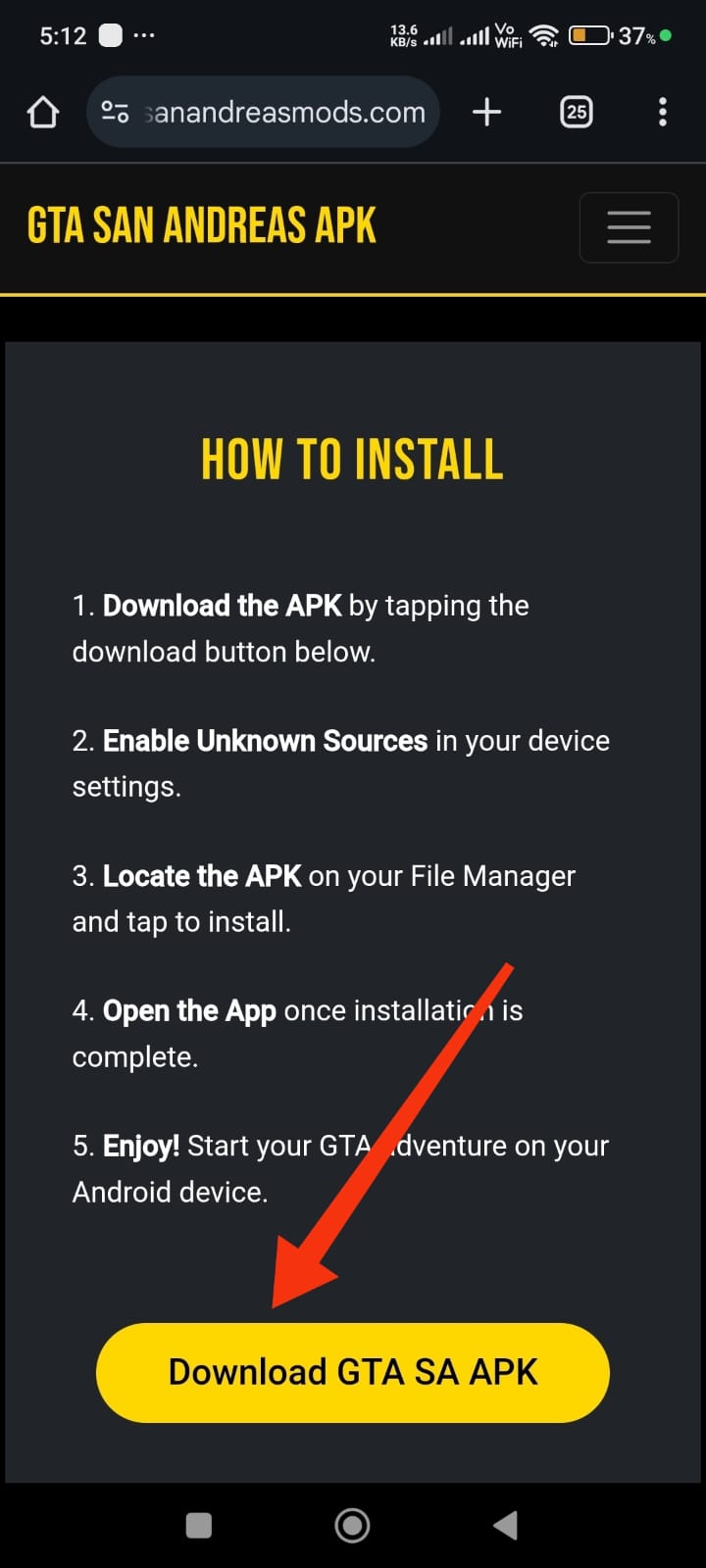Open the site settings icon in address bar
This screenshot has height=1568, width=706.
pos(115,113)
